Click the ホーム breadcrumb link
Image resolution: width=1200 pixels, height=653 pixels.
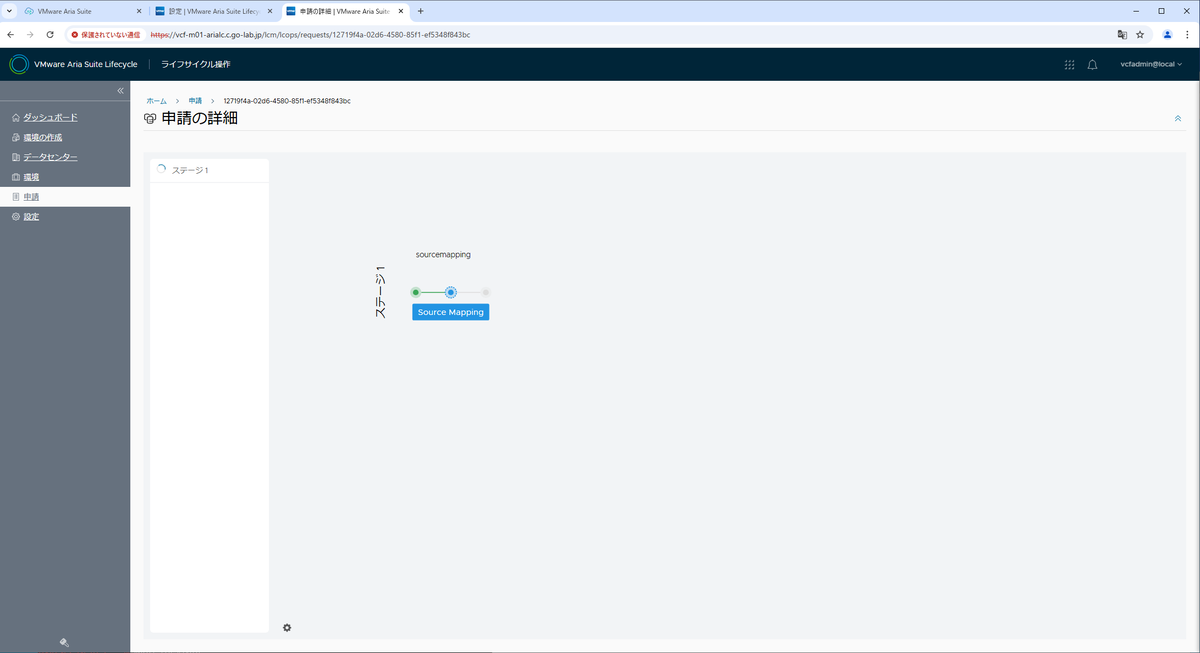coord(156,101)
